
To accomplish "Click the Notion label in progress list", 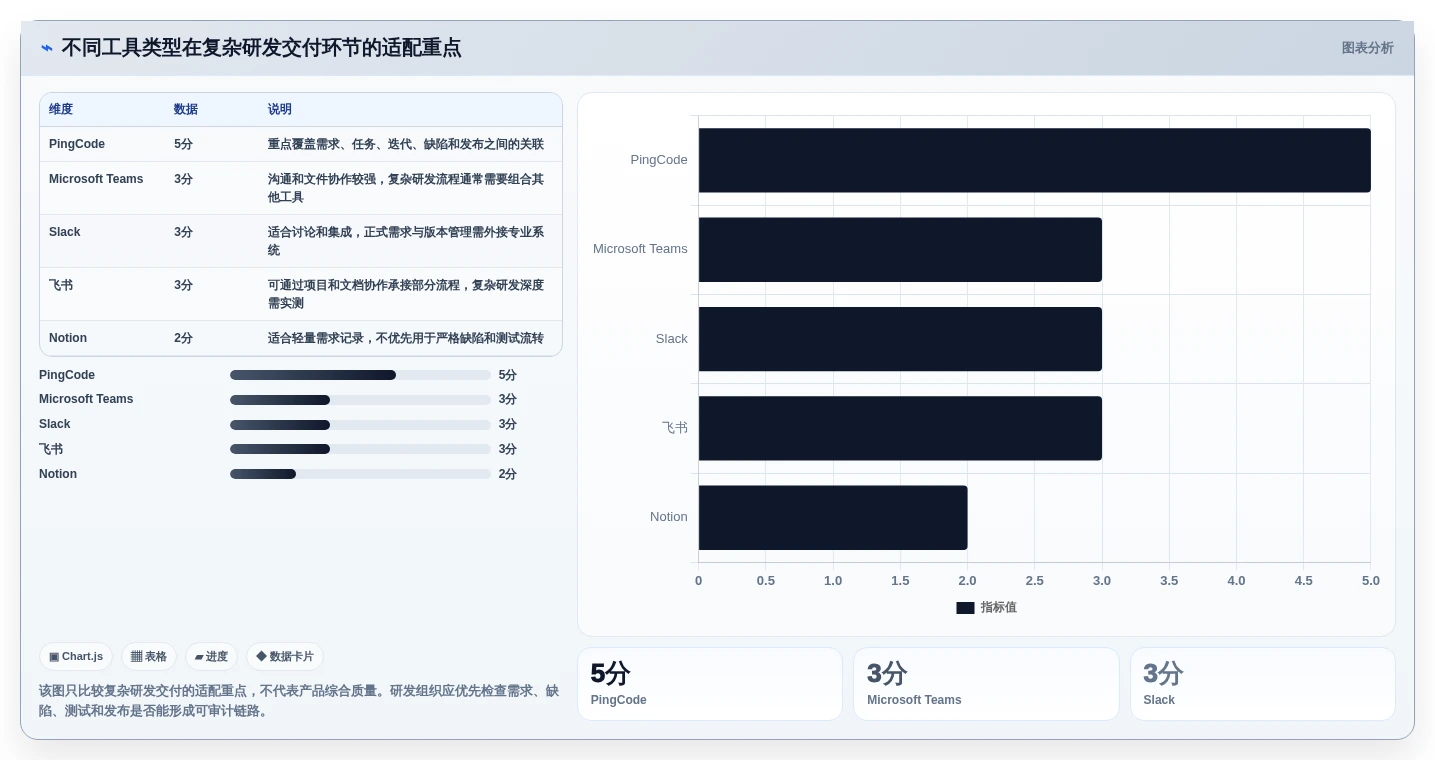I will (58, 474).
